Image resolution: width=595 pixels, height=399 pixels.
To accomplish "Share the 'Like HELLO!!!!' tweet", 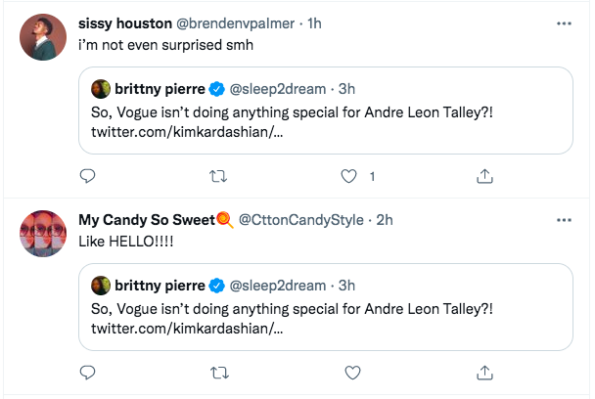I will coord(485,373).
